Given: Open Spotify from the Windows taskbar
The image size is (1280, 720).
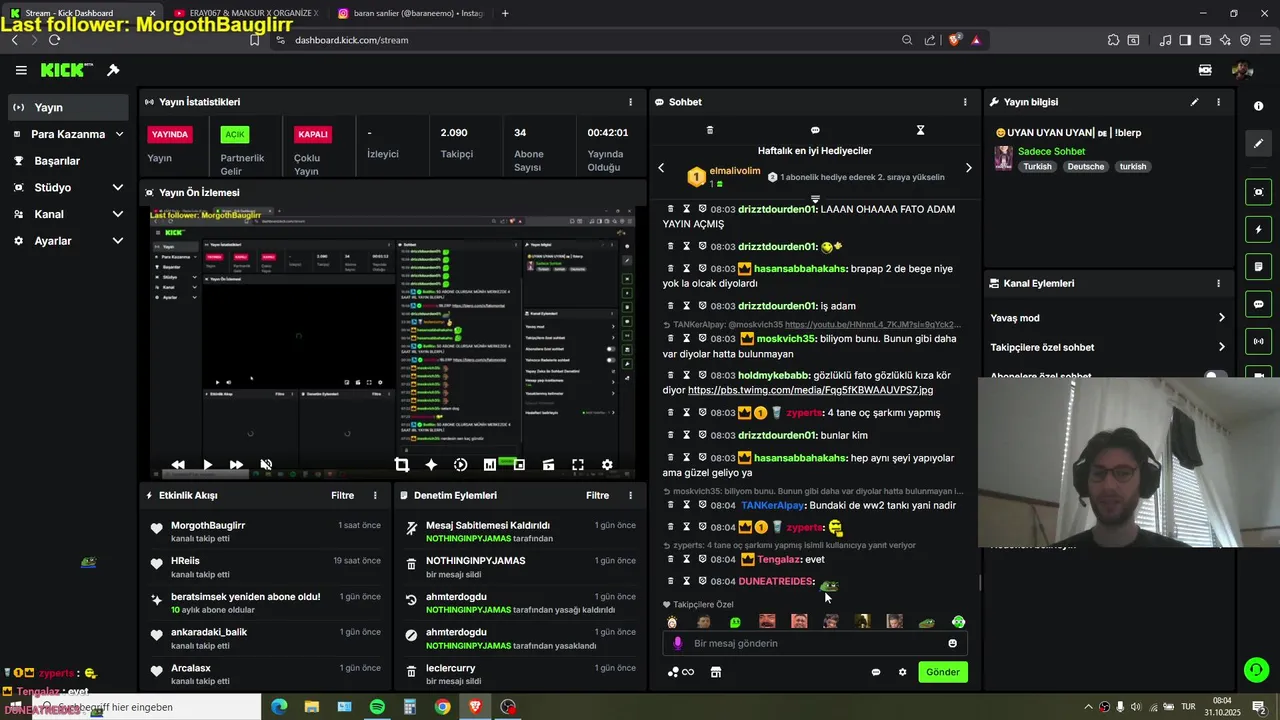Looking at the screenshot, I should (x=377, y=707).
